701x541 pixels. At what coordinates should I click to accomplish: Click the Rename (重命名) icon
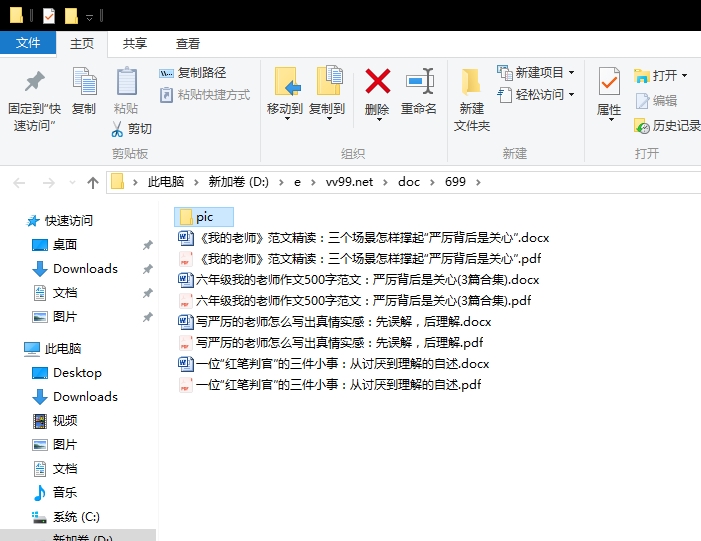point(420,81)
